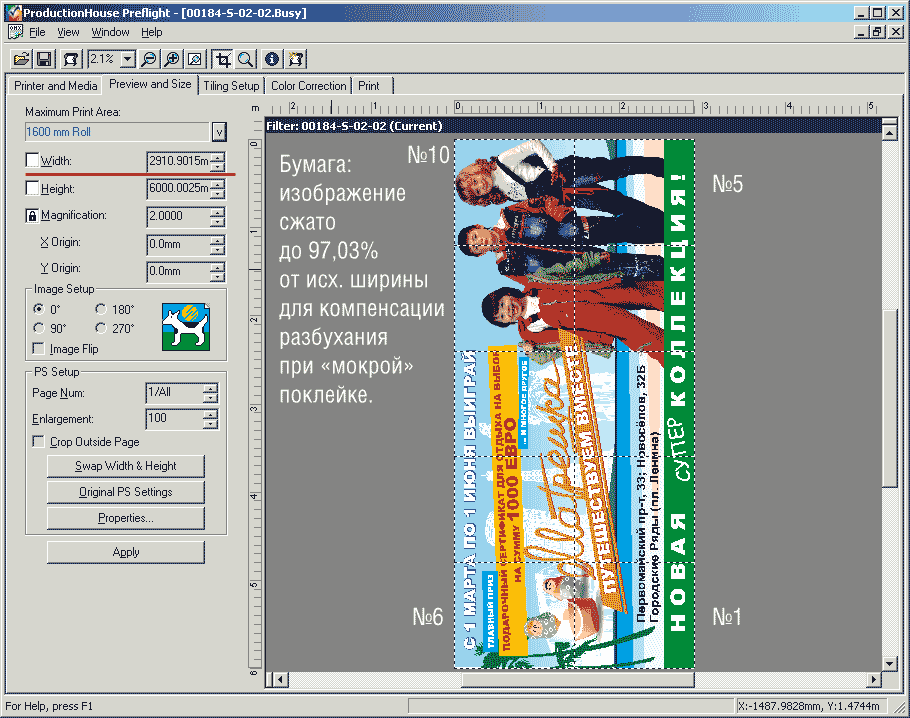Open the View menu

[68, 32]
